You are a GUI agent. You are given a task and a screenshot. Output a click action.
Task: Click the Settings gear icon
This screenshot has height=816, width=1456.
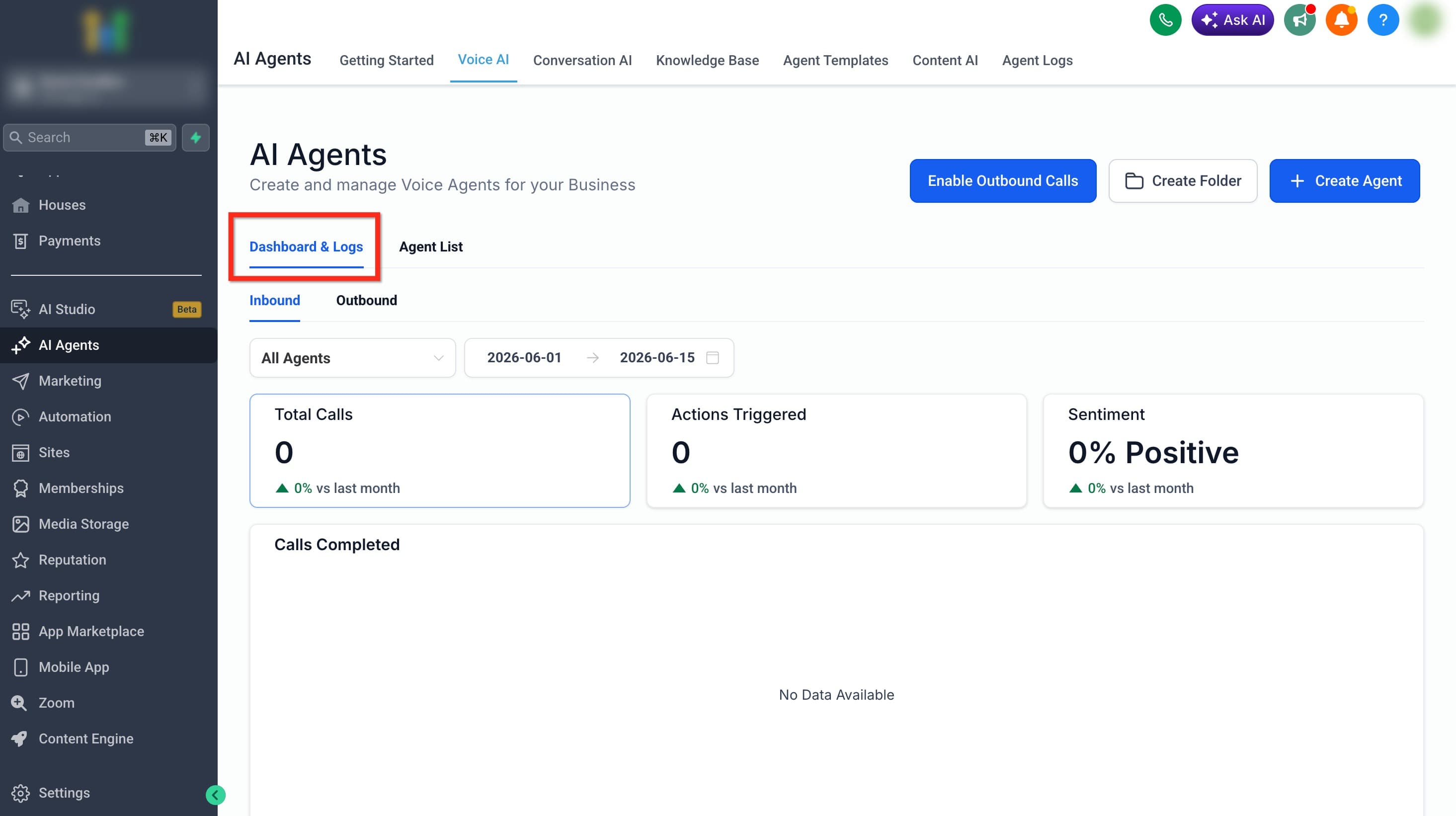pos(20,794)
